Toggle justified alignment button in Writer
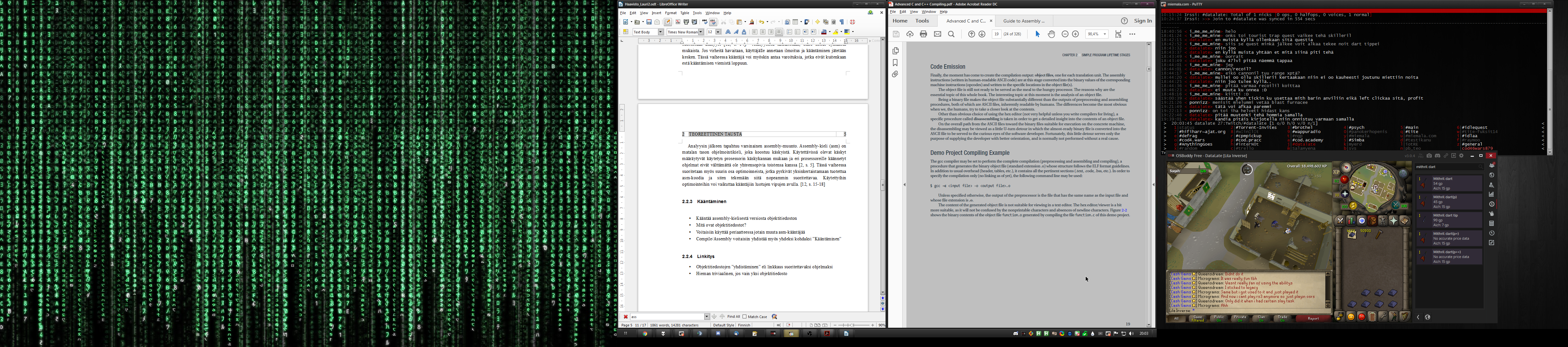The width and height of the screenshot is (1568, 347). 779,32
